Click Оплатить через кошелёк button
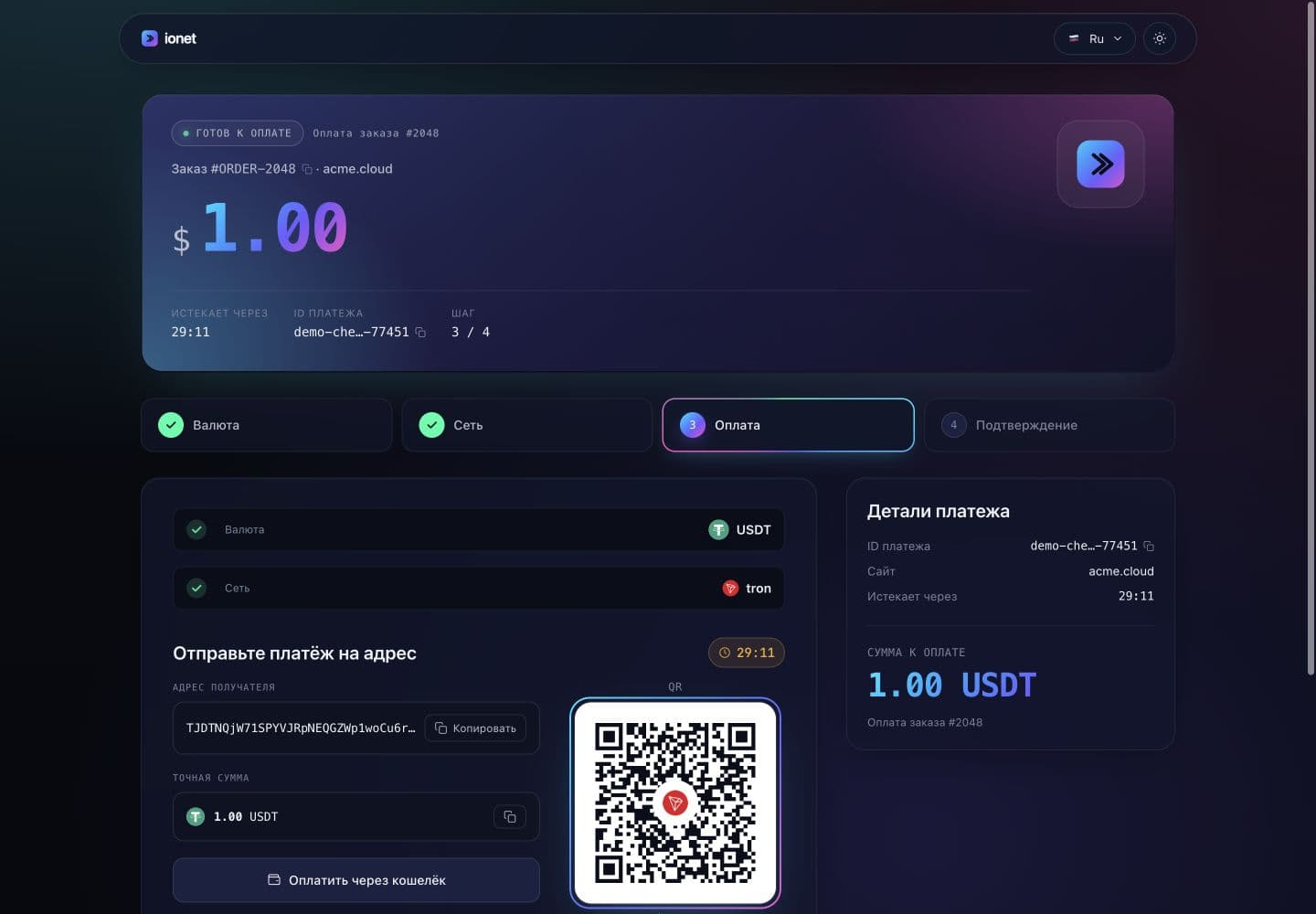 point(356,880)
